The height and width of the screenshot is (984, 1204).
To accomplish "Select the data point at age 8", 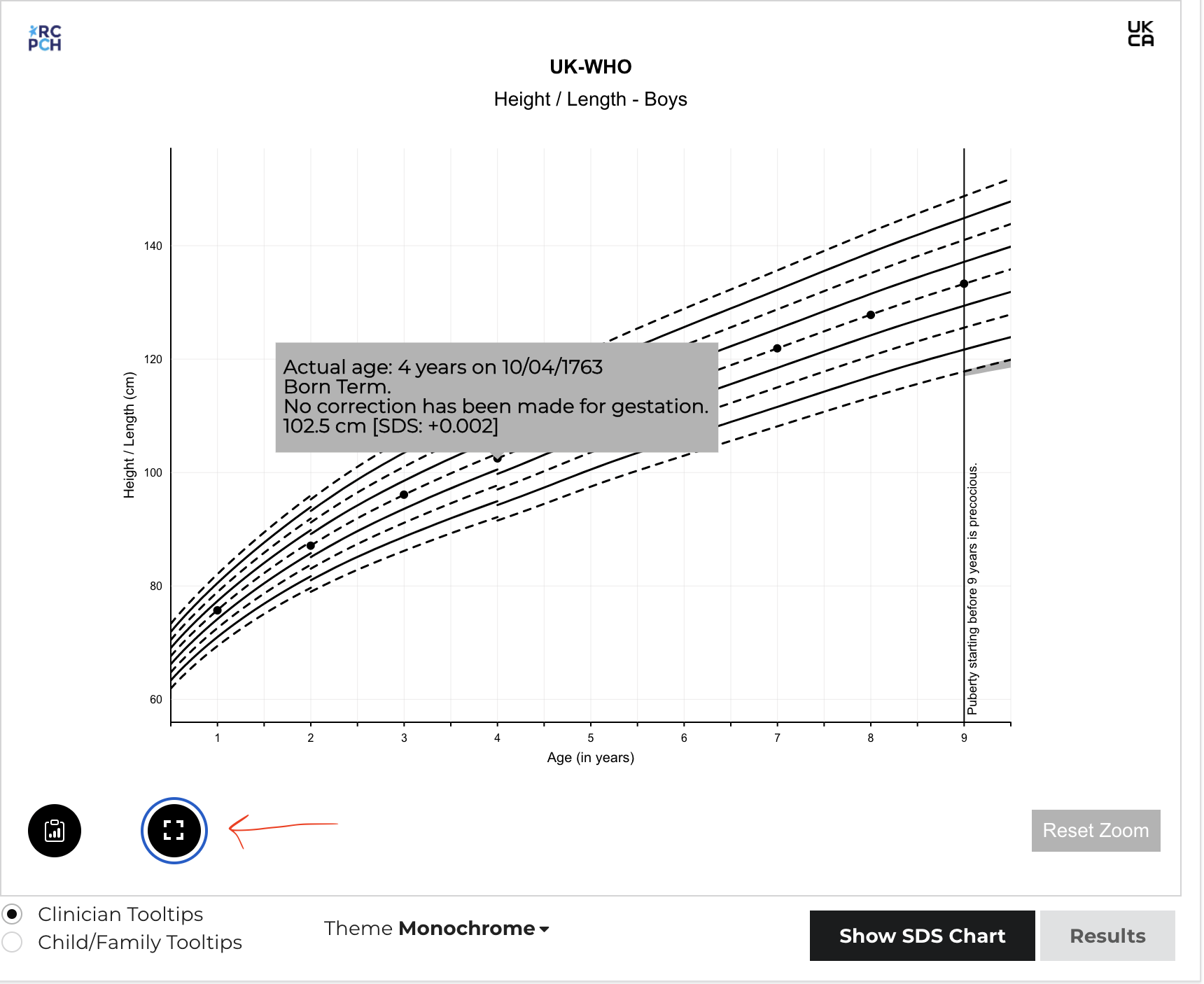I will [x=870, y=314].
